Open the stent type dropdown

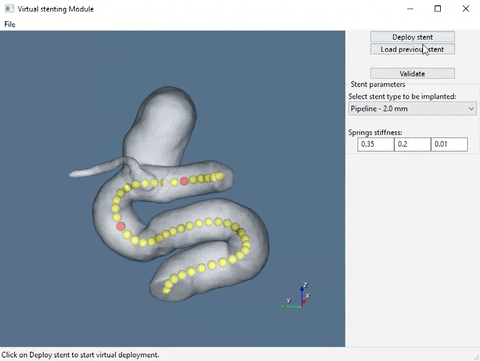[412, 109]
